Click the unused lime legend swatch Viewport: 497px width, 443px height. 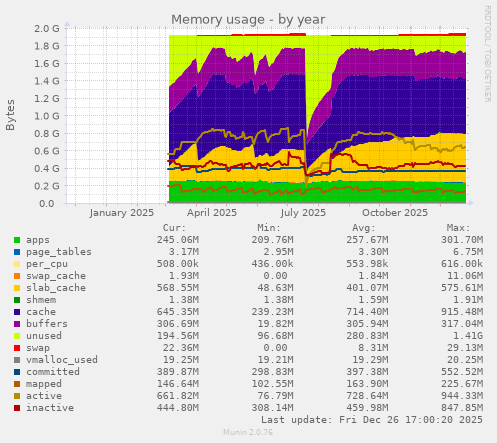coord(17,336)
